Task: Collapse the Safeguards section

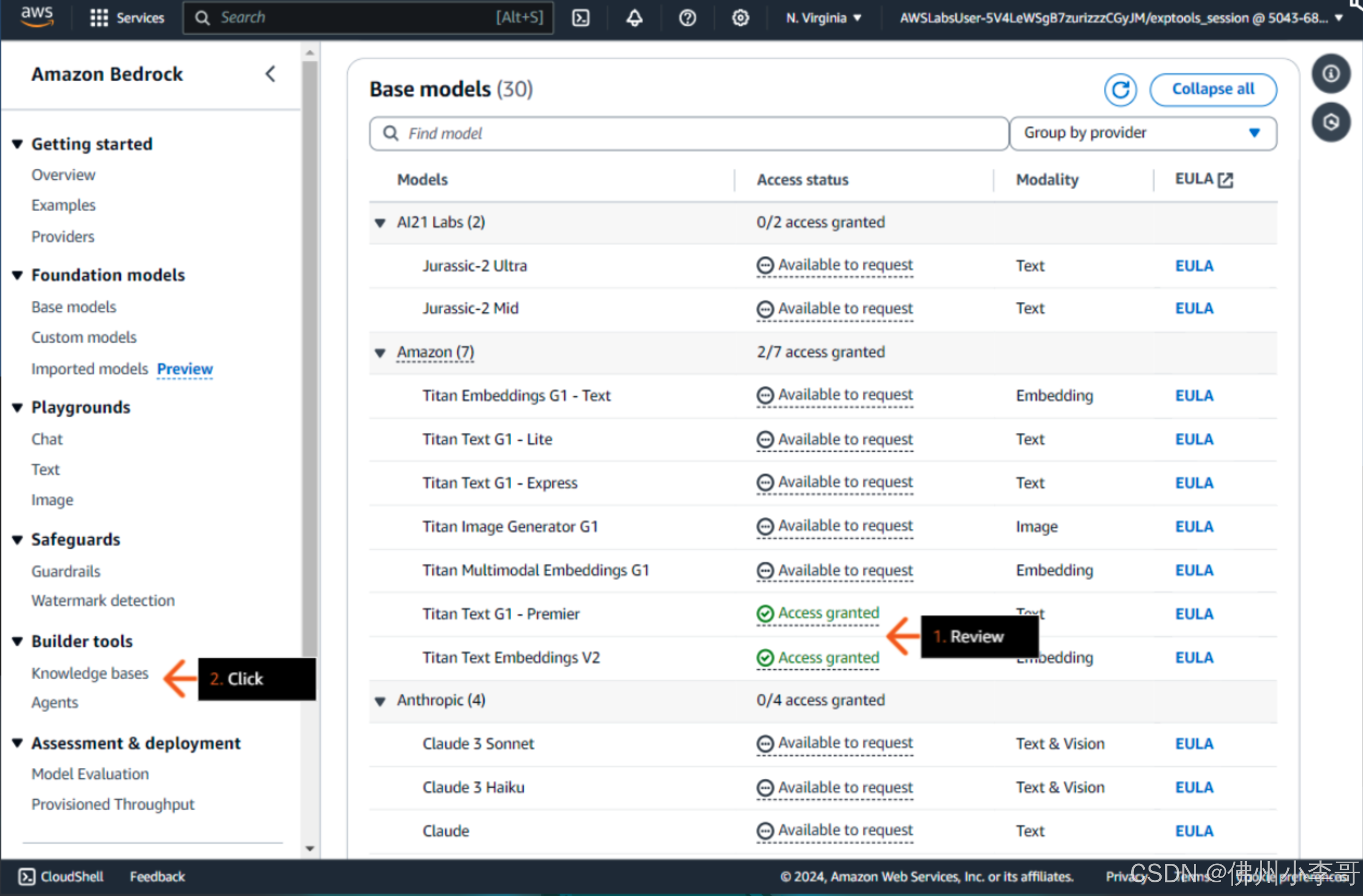Action: (x=17, y=540)
